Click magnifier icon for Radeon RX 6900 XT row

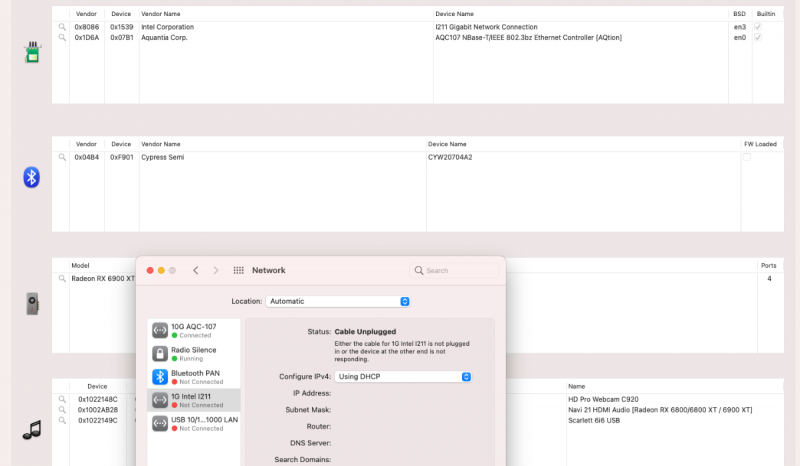coord(62,279)
